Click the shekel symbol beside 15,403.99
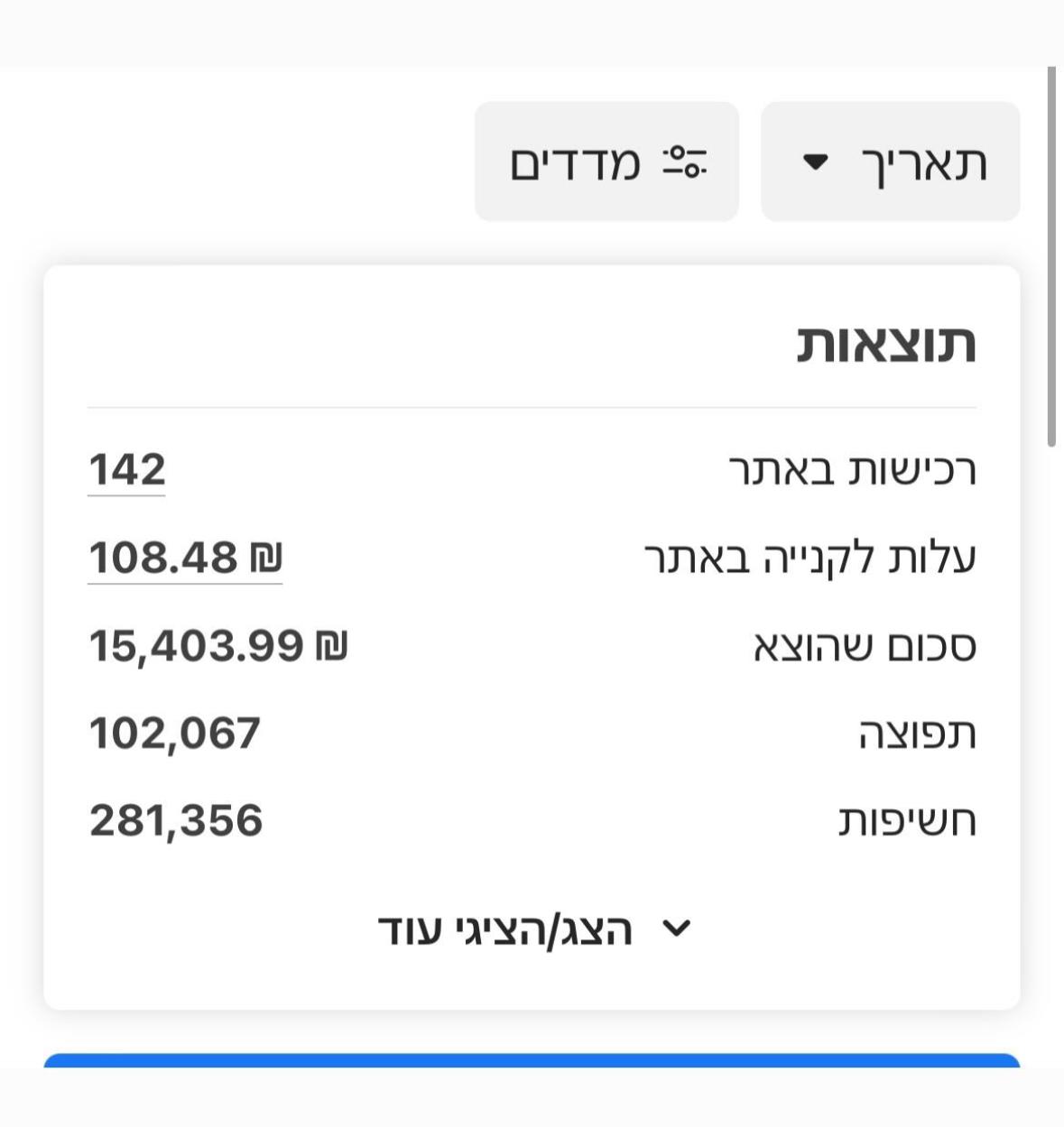The height and width of the screenshot is (1127, 1064). pyautogui.click(x=331, y=646)
